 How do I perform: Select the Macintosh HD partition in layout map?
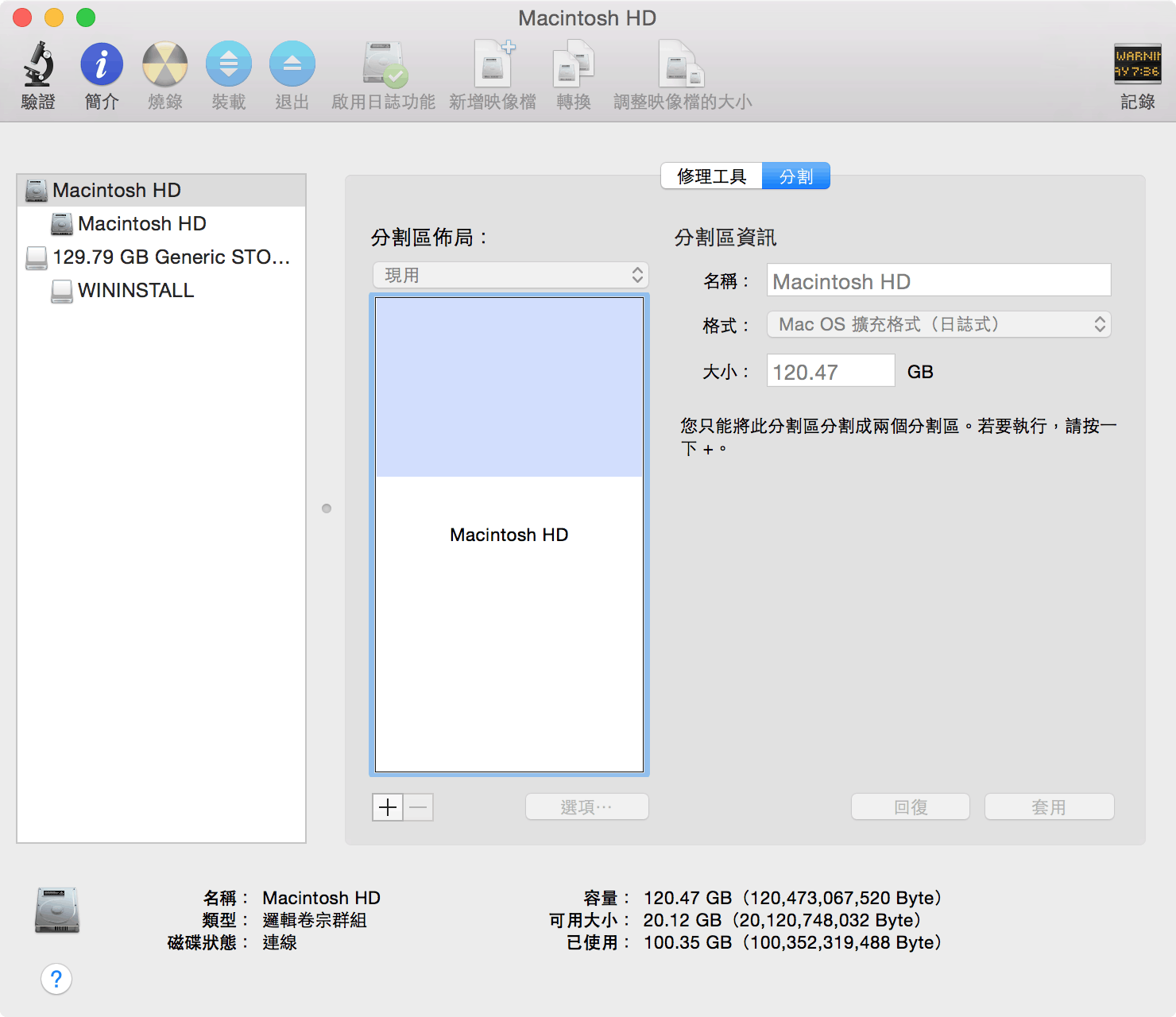click(509, 534)
